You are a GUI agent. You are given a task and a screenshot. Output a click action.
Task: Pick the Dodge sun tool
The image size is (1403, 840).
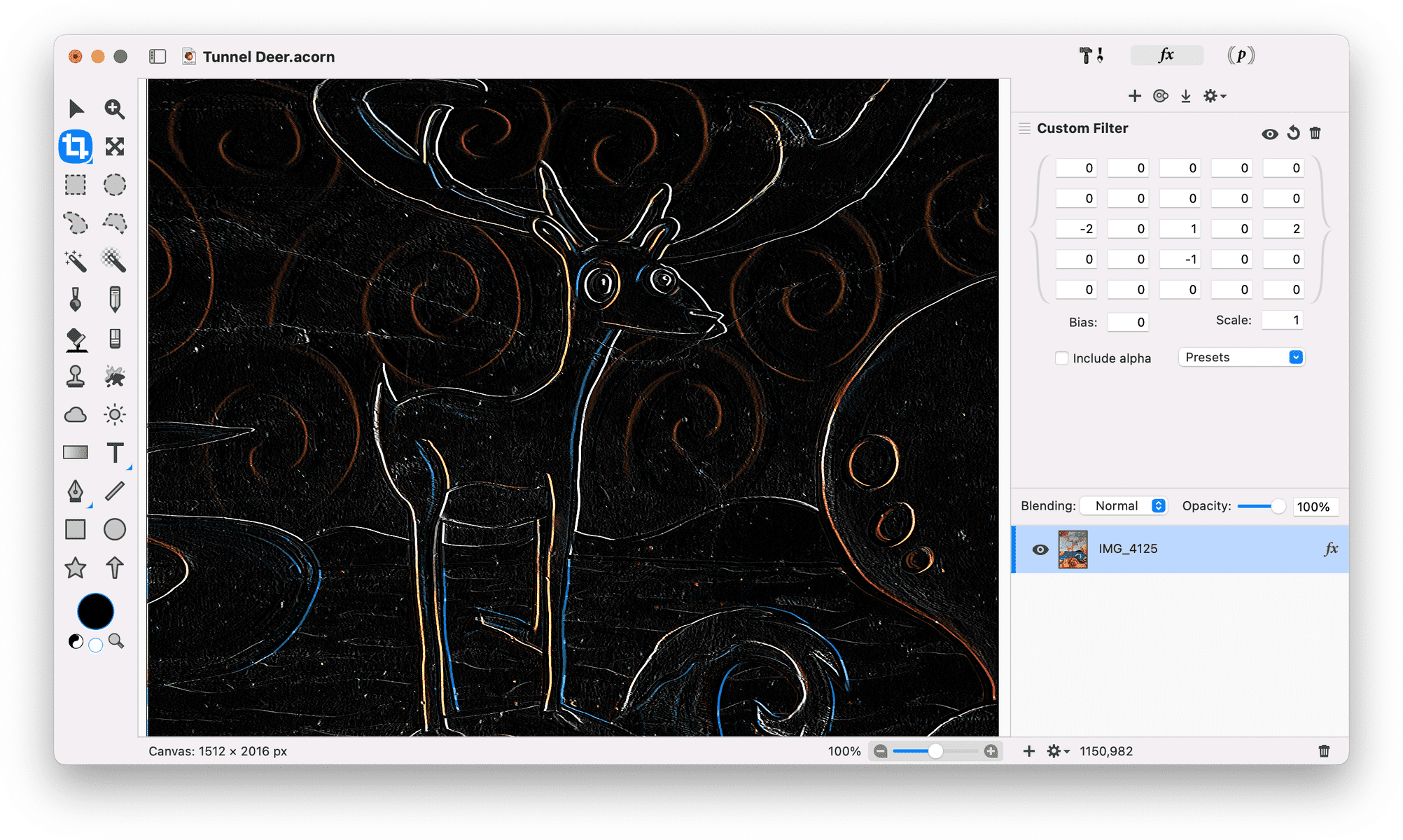(115, 415)
